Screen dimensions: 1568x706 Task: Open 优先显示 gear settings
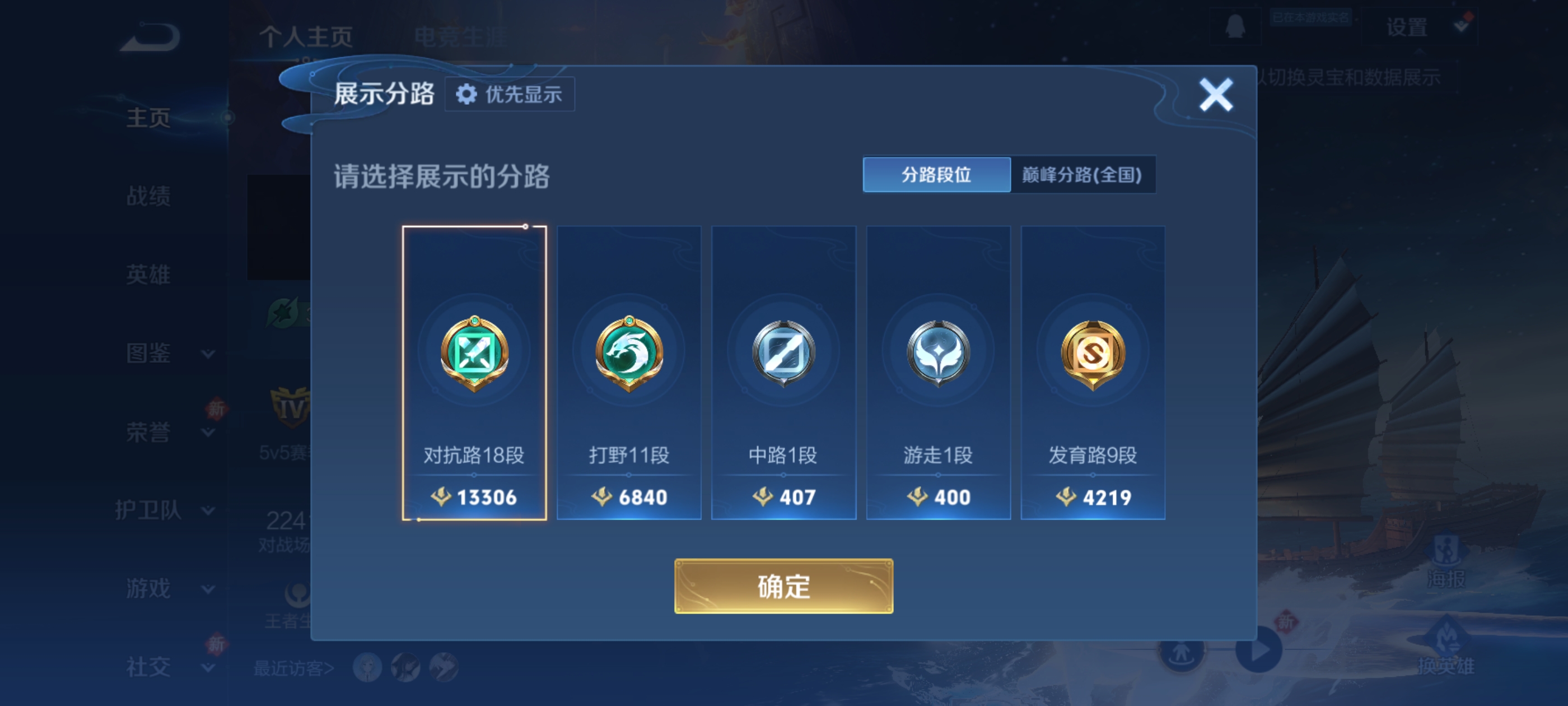click(x=510, y=95)
